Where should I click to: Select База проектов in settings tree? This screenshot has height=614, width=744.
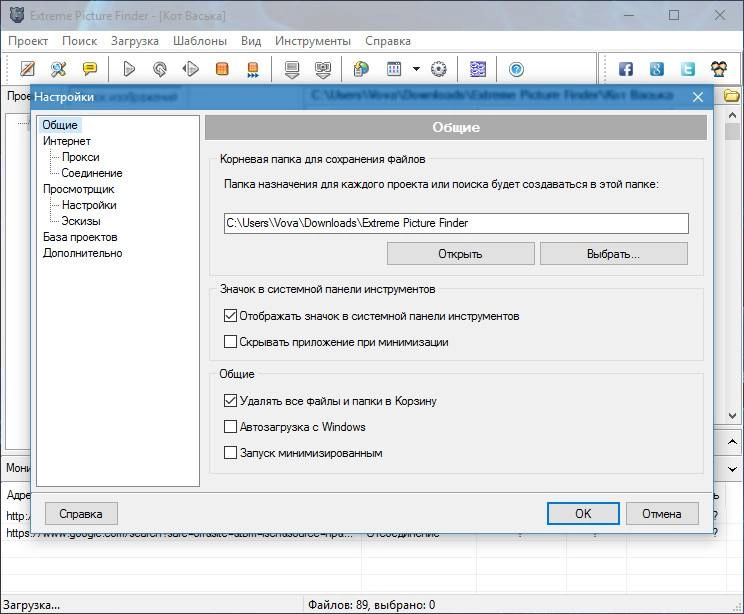point(80,237)
